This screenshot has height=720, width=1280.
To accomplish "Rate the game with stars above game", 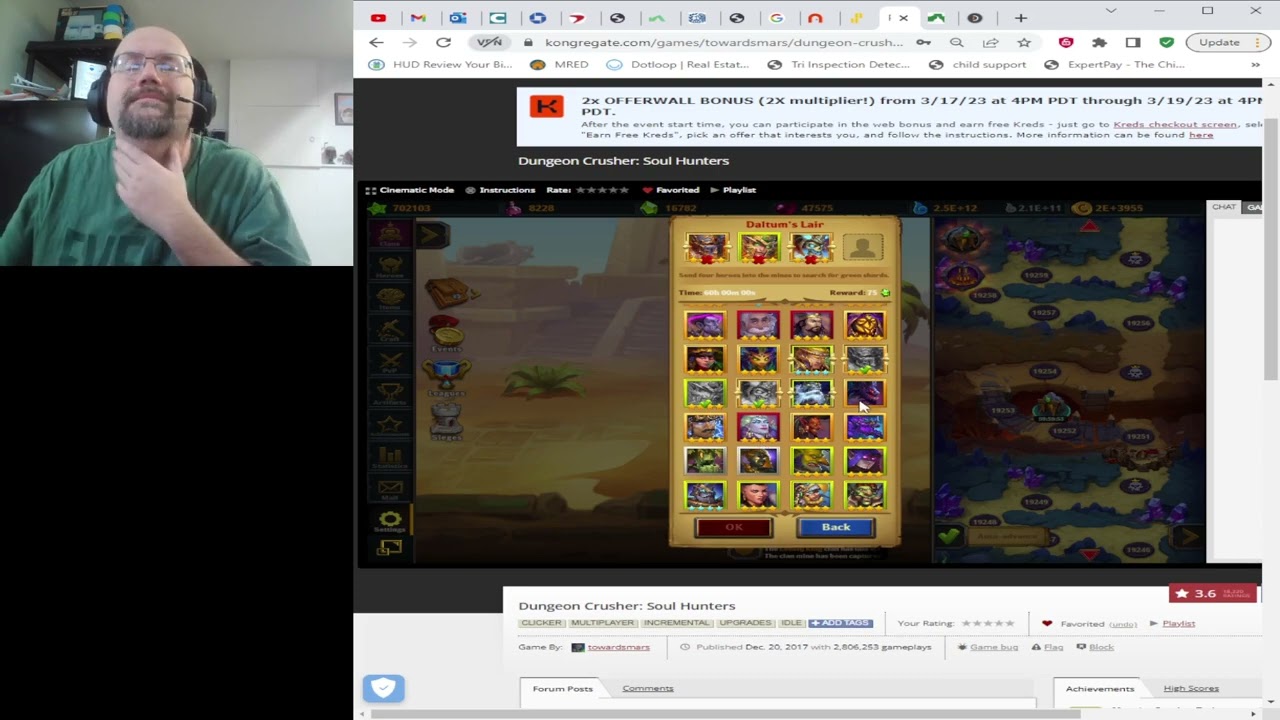I will [x=602, y=190].
